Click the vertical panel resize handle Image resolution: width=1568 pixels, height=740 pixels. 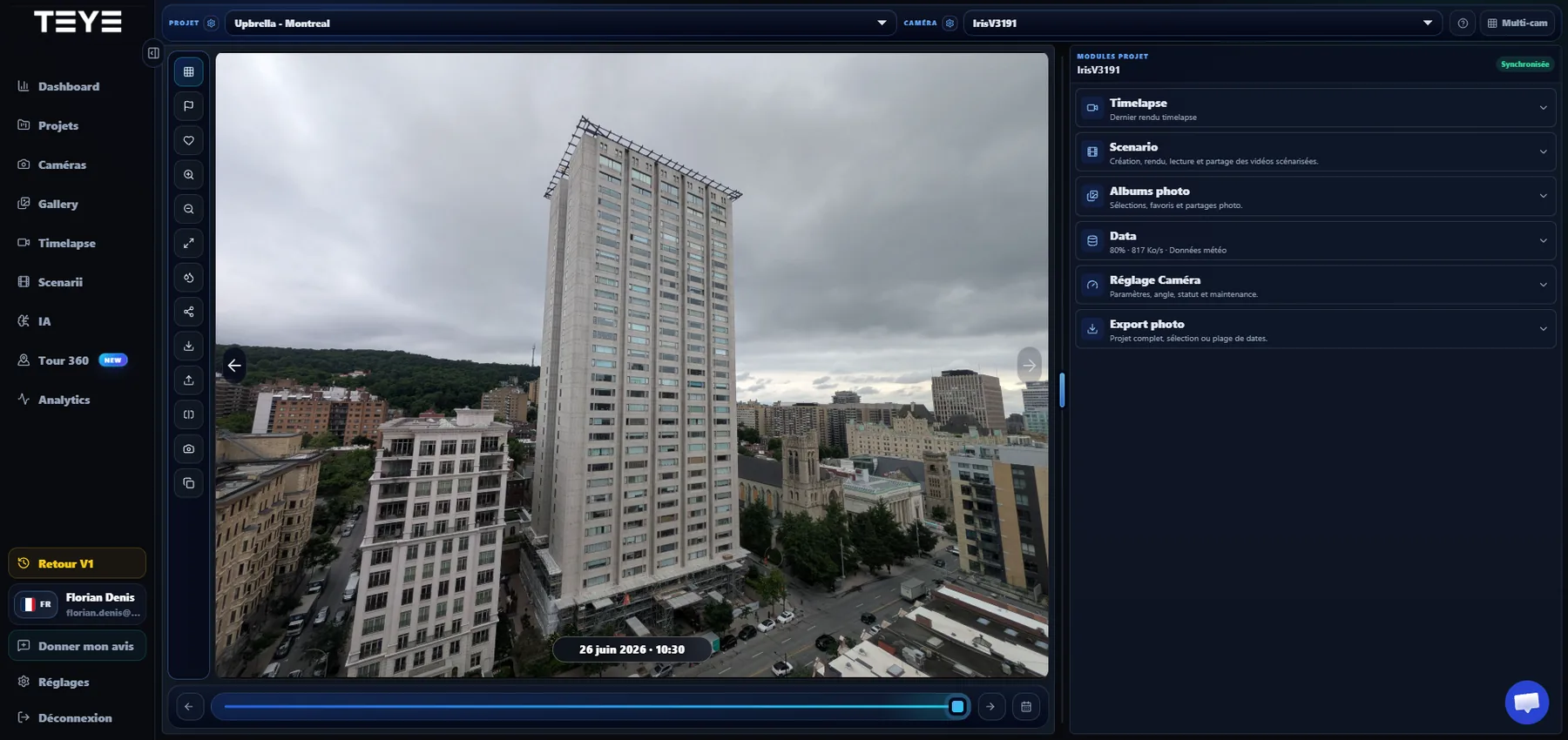[1062, 389]
